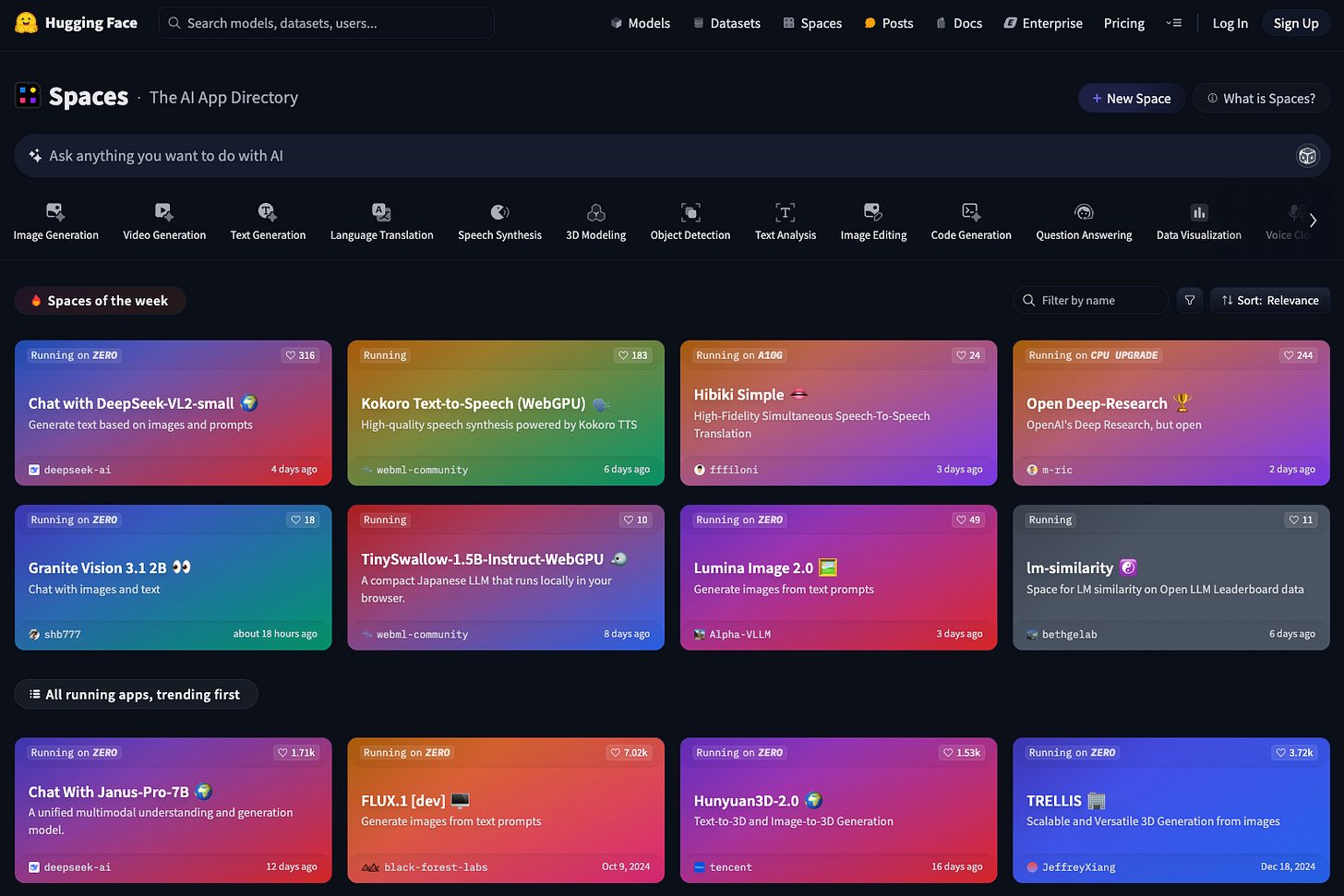Click the random dice icon in the AI search bar
The image size is (1344, 896).
coord(1307,156)
